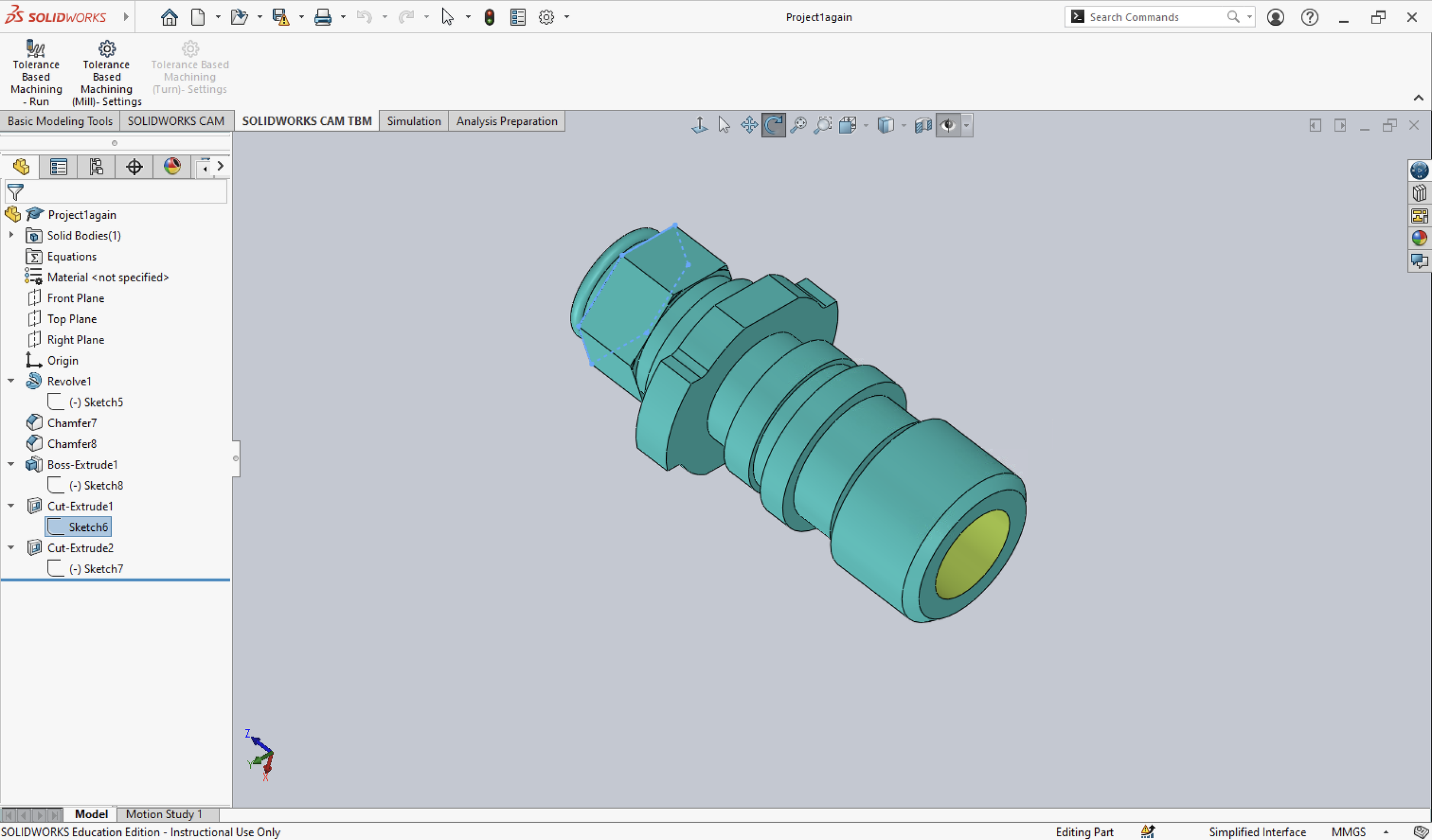Expand the Solid Bodies(1) folder
This screenshot has height=840, width=1432.
(11, 235)
